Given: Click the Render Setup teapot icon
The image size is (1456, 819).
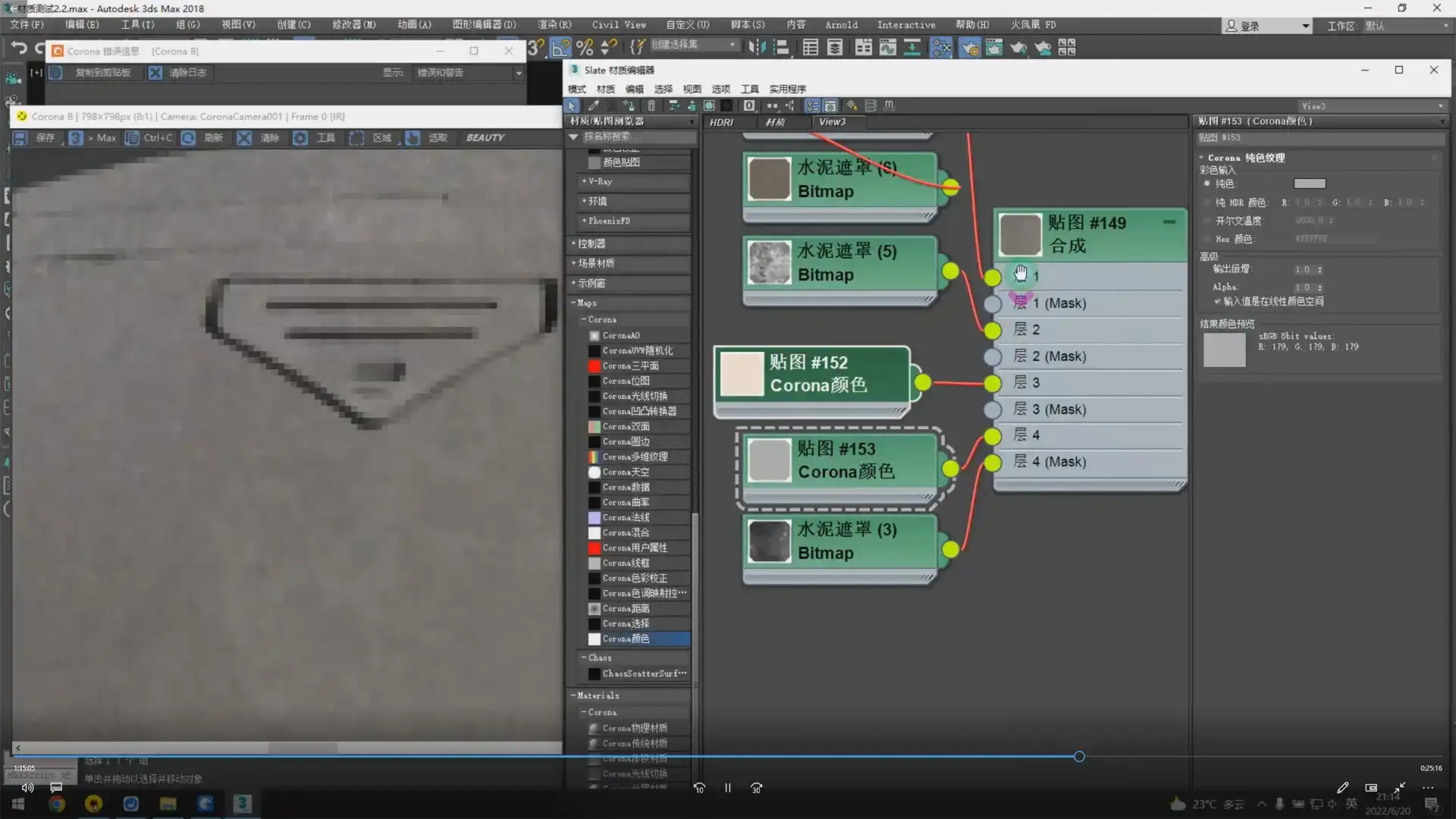Looking at the screenshot, I should (x=969, y=48).
